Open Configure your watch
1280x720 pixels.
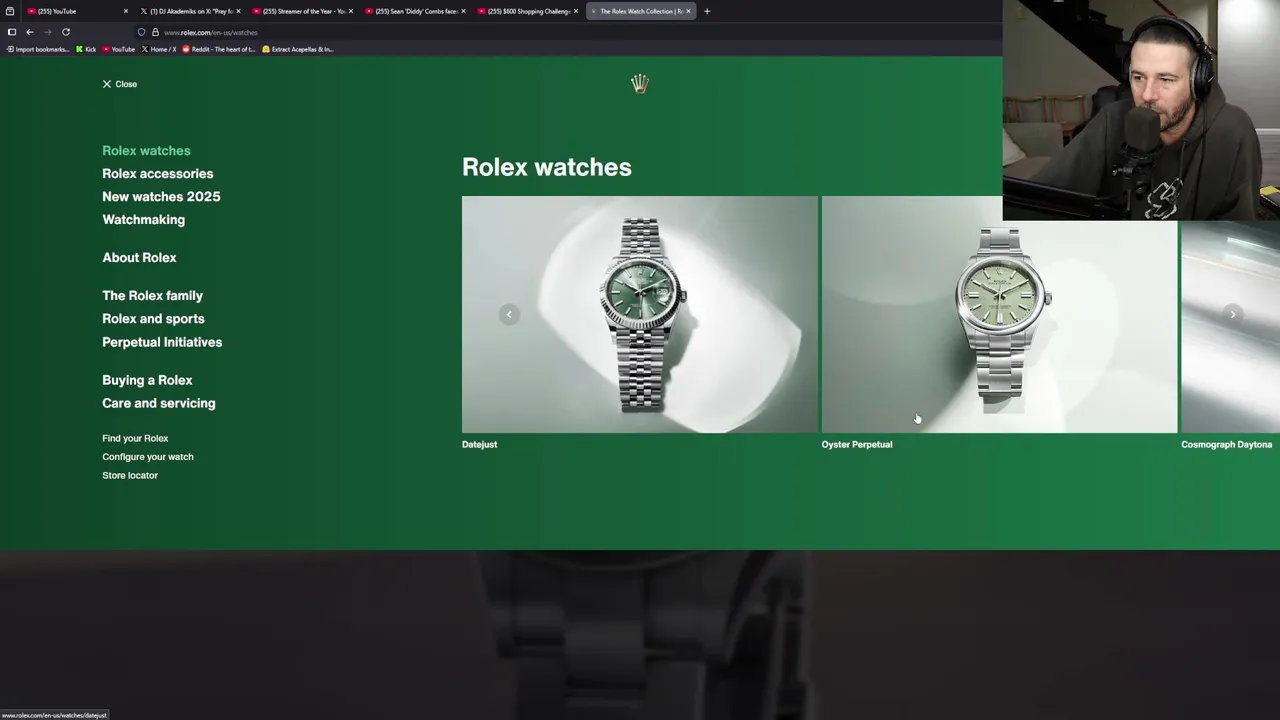[x=148, y=457]
